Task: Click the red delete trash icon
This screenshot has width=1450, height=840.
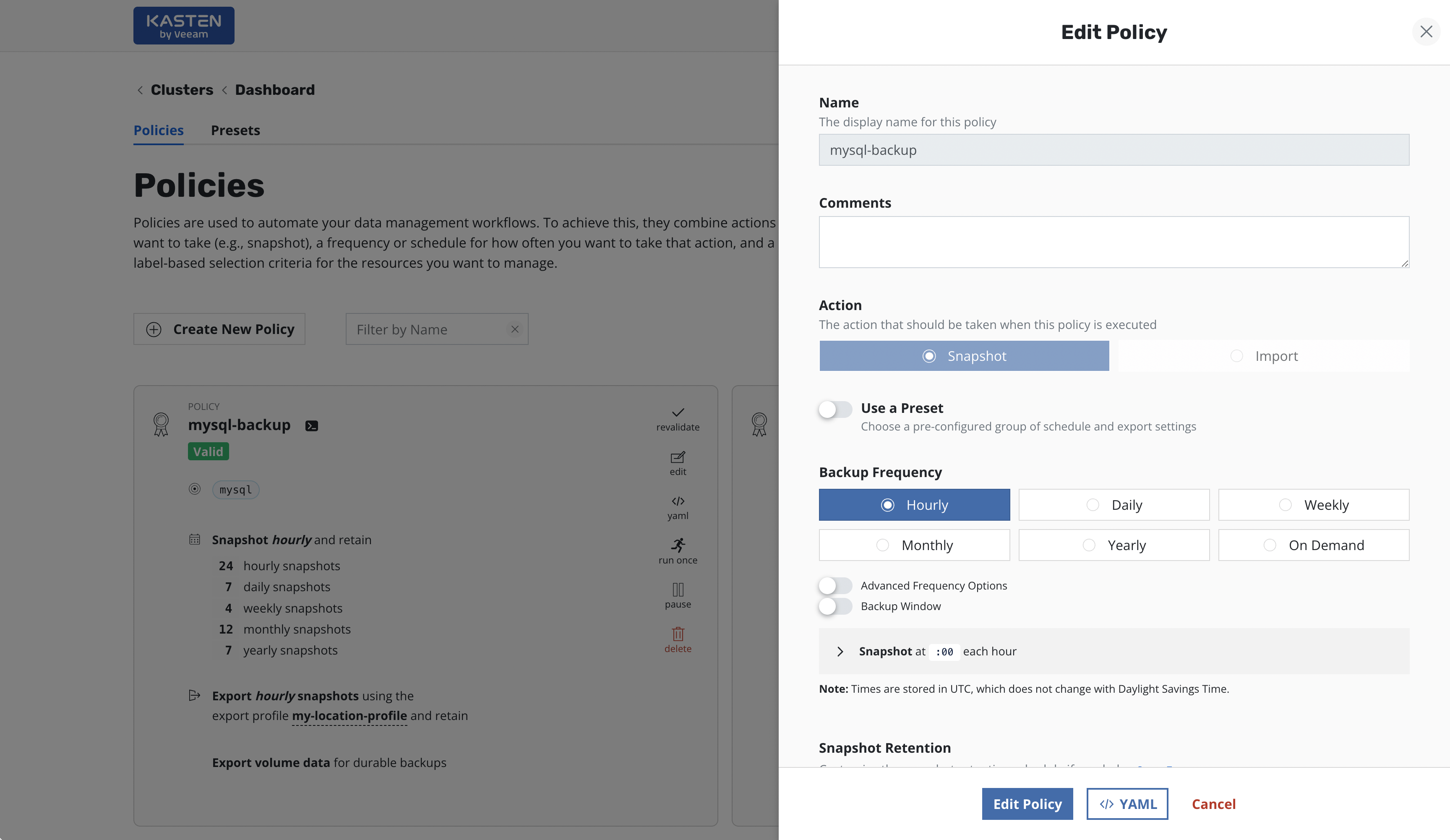Action: [x=678, y=634]
